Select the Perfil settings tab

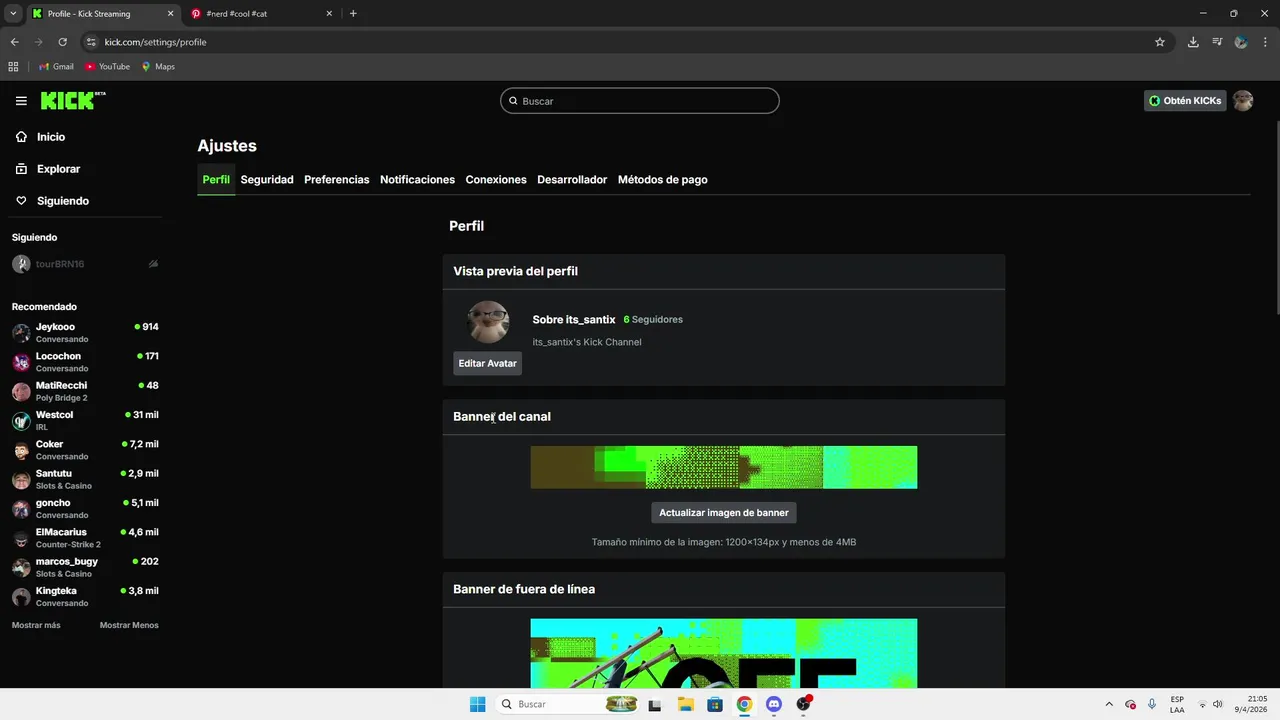tap(216, 180)
